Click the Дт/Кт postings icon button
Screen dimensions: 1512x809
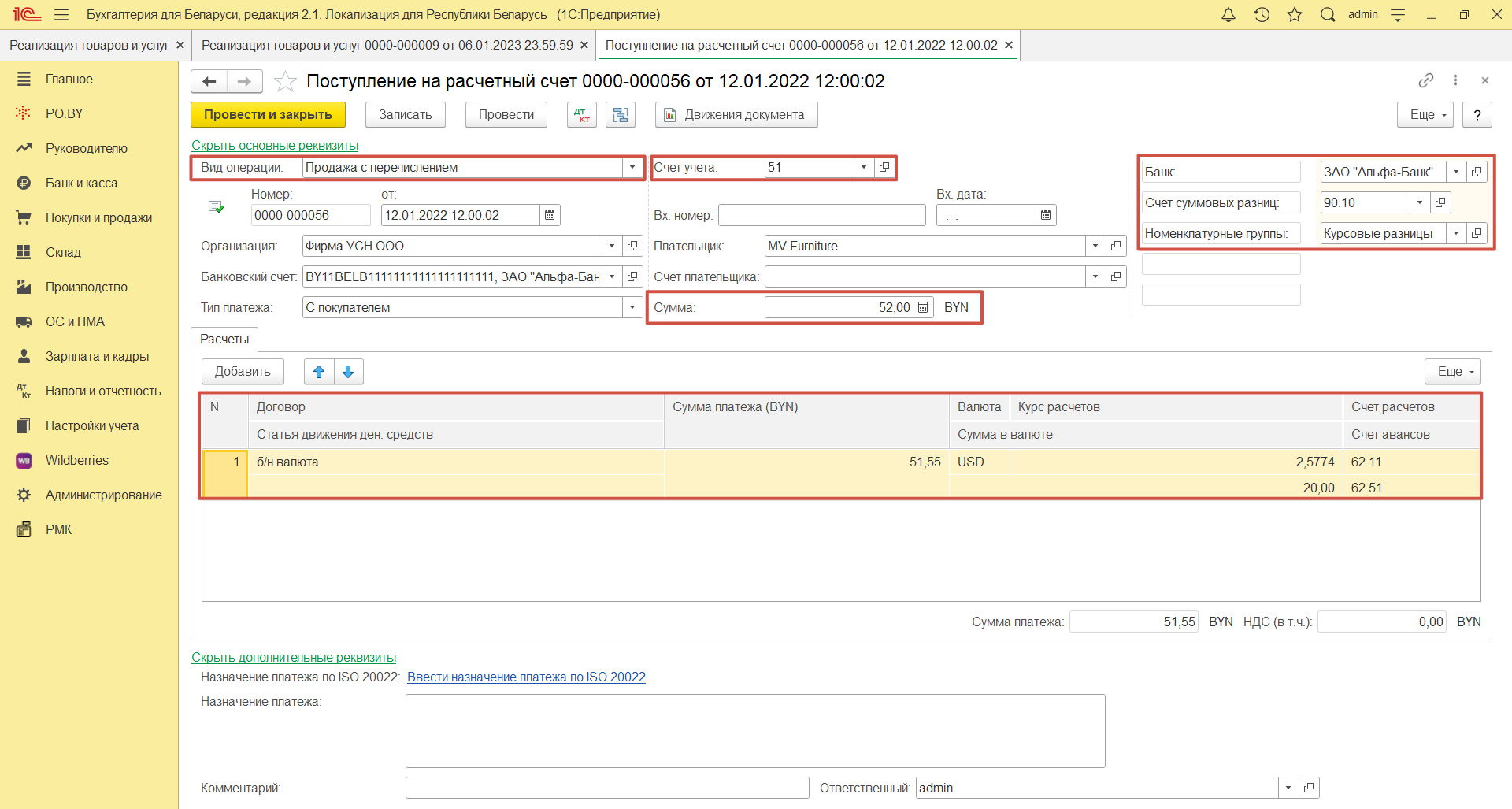click(x=582, y=115)
